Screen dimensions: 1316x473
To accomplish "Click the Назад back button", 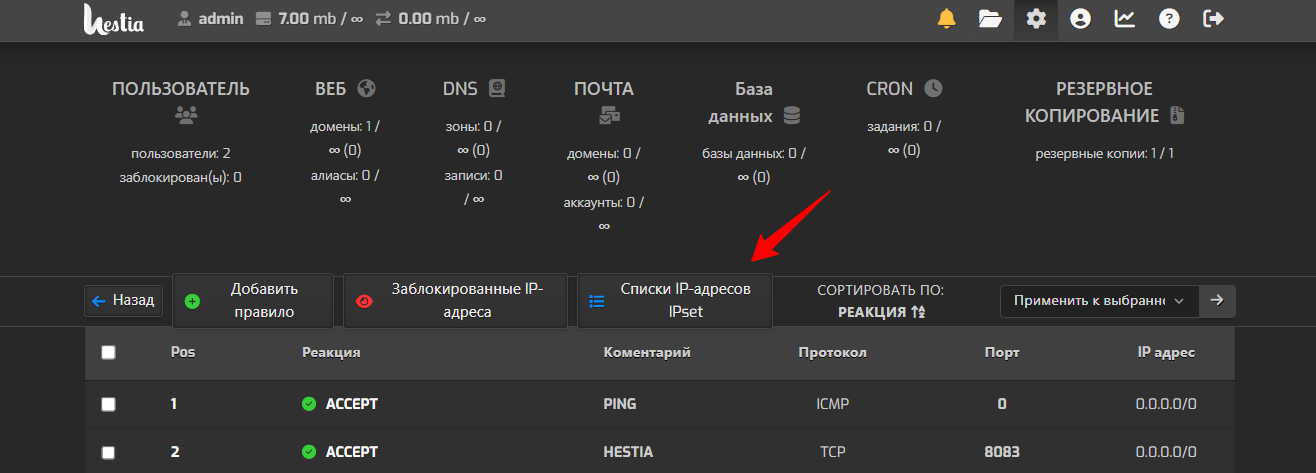I will coord(124,300).
